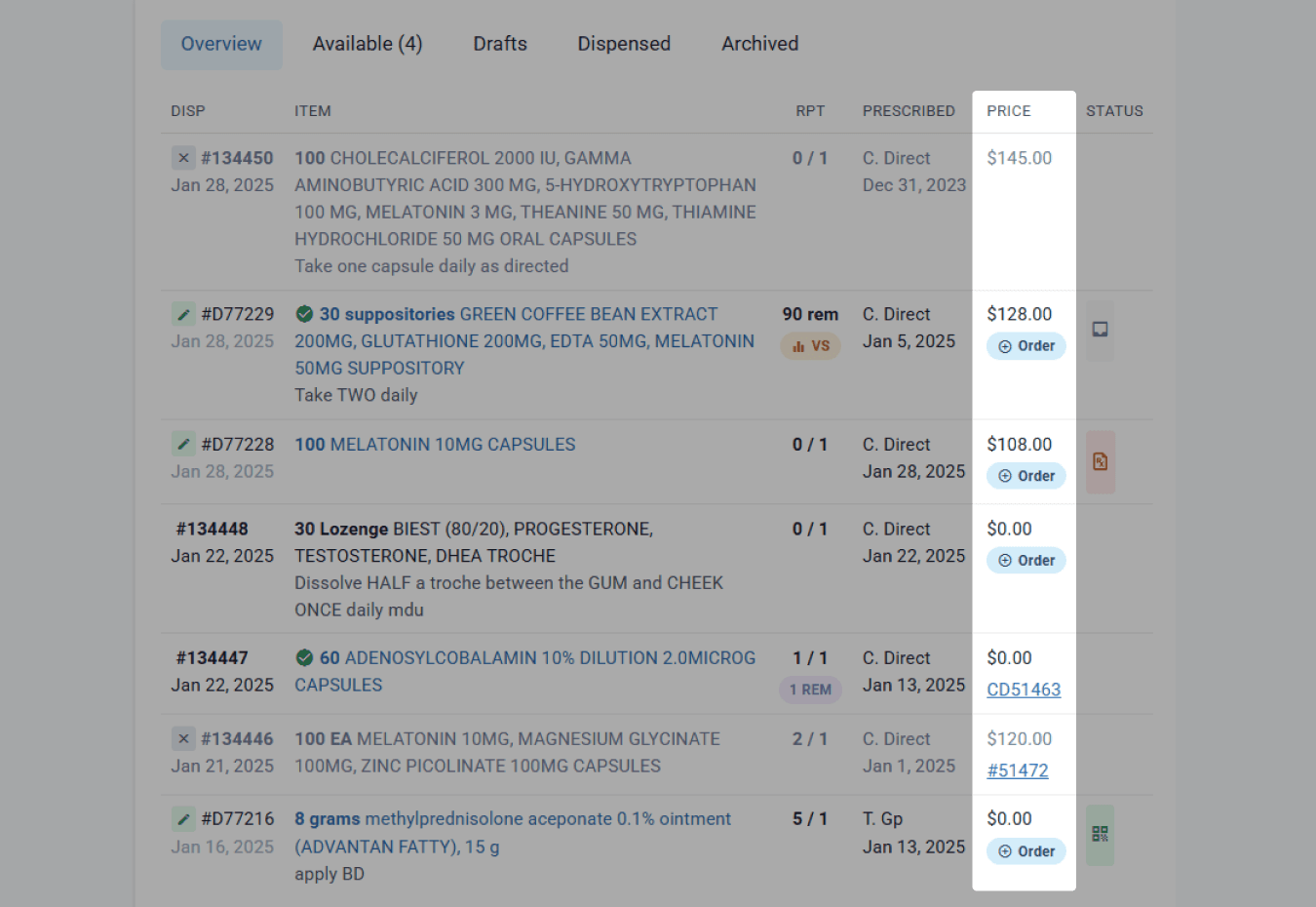Image resolution: width=1316 pixels, height=907 pixels.
Task: Click prescriber T. Gp
Action: point(882,818)
